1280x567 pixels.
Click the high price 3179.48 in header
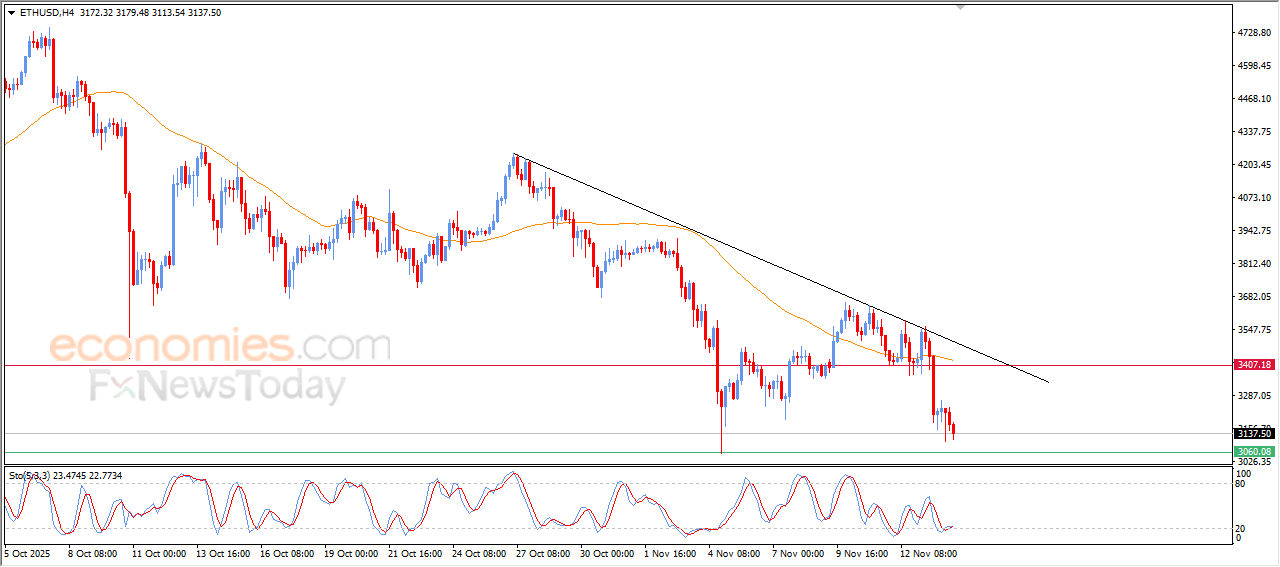(x=132, y=13)
